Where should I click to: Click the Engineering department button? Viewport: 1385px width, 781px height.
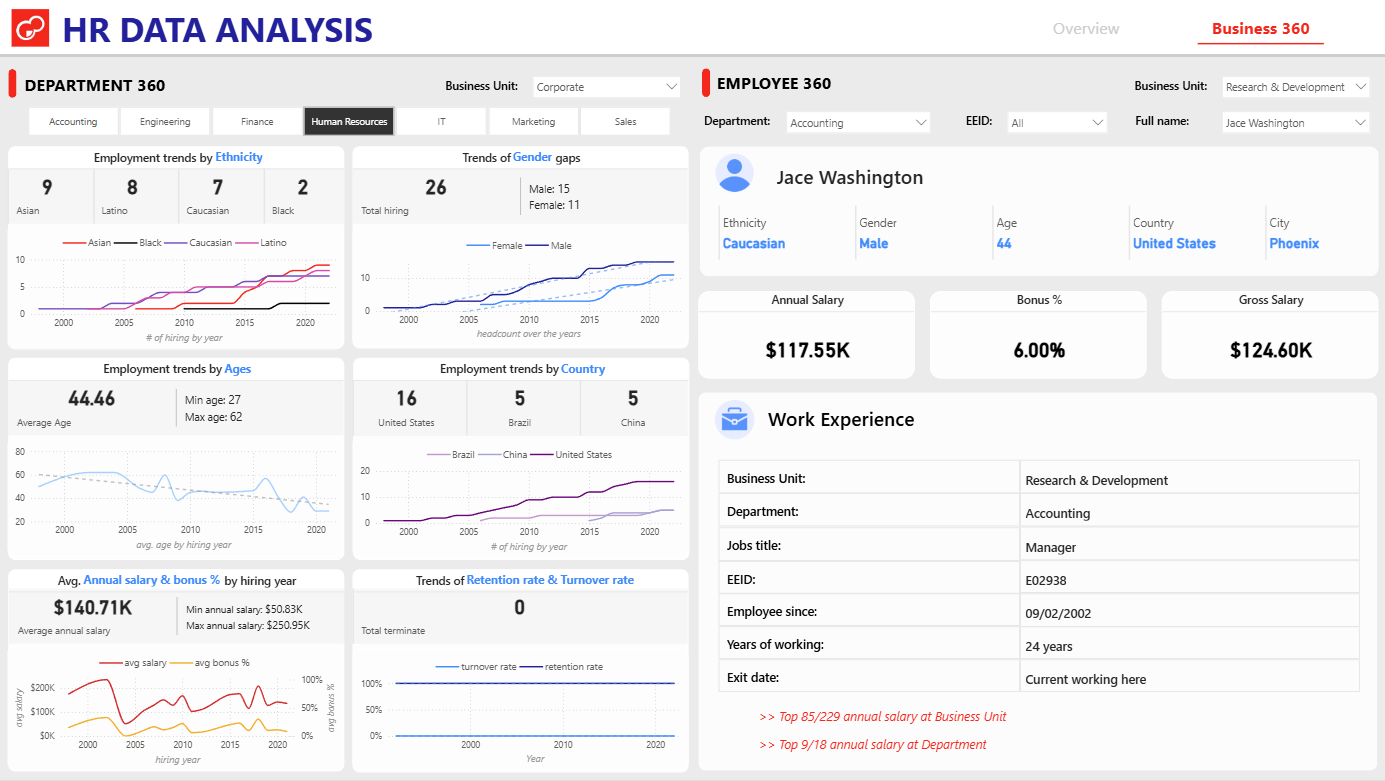pos(165,121)
